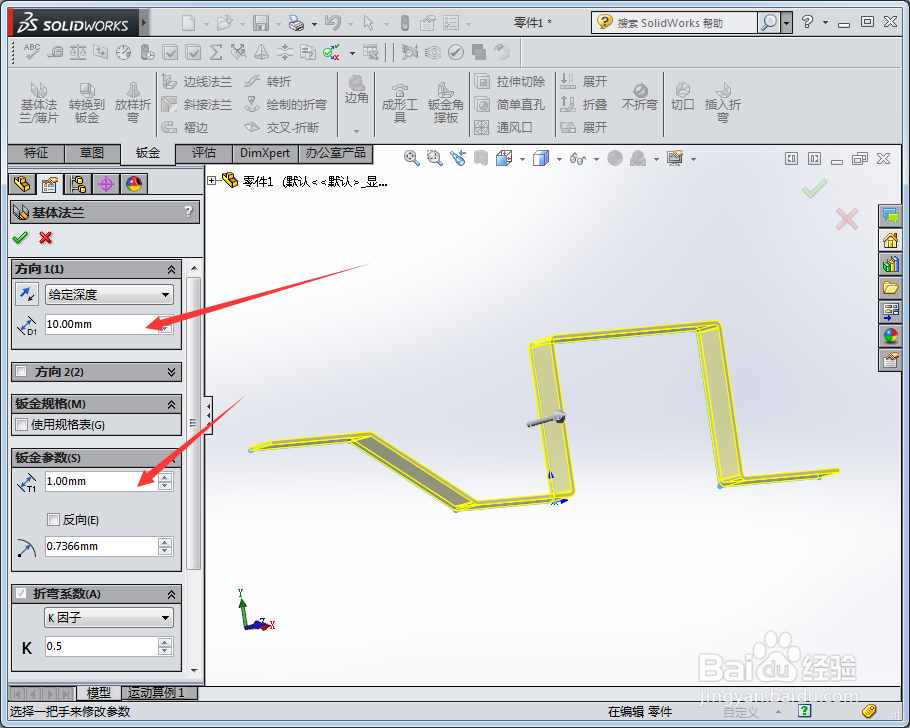
Task: Toggle the Reverse direction (反向) checkbox
Action: click(53, 520)
